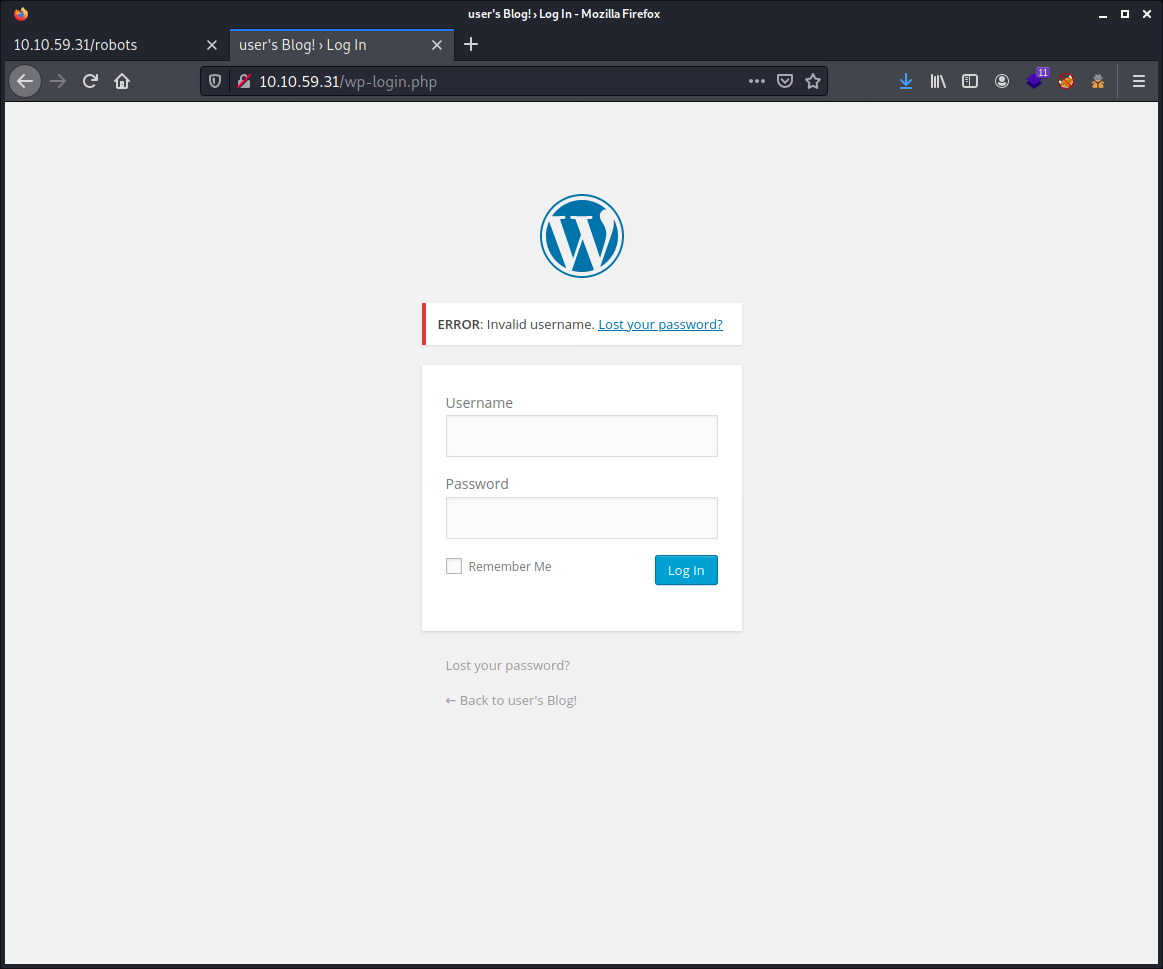This screenshot has height=969, width=1163.
Task: Maximize the Firefox window
Action: tap(1125, 14)
